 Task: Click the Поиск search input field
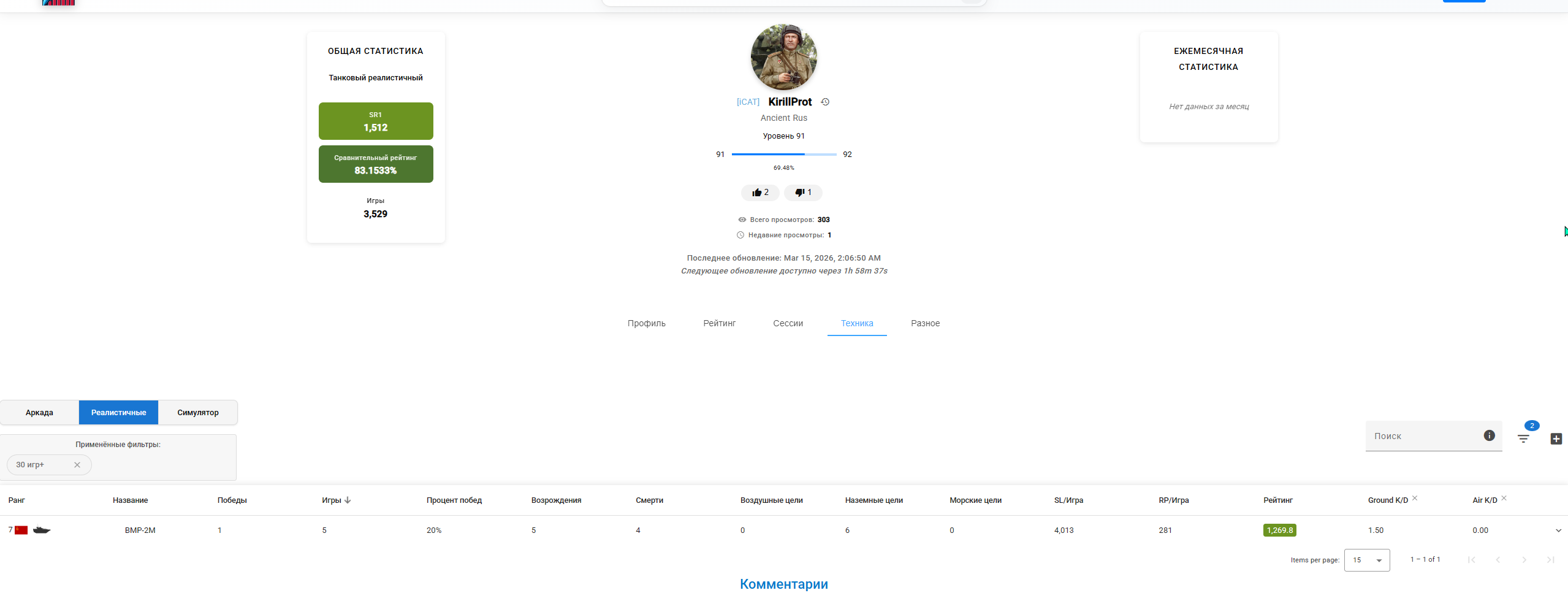click(x=1422, y=436)
